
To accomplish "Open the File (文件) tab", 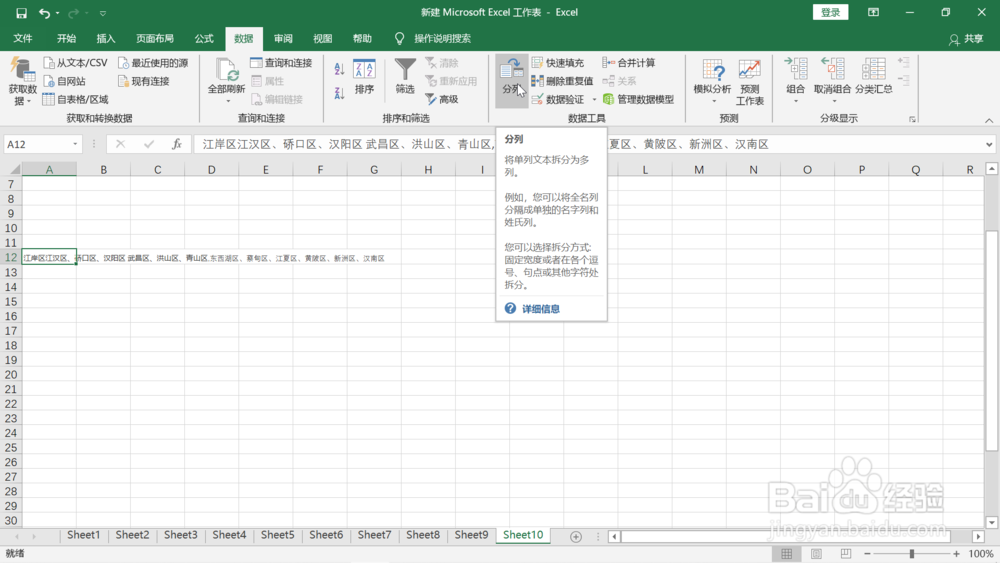I will click(23, 38).
